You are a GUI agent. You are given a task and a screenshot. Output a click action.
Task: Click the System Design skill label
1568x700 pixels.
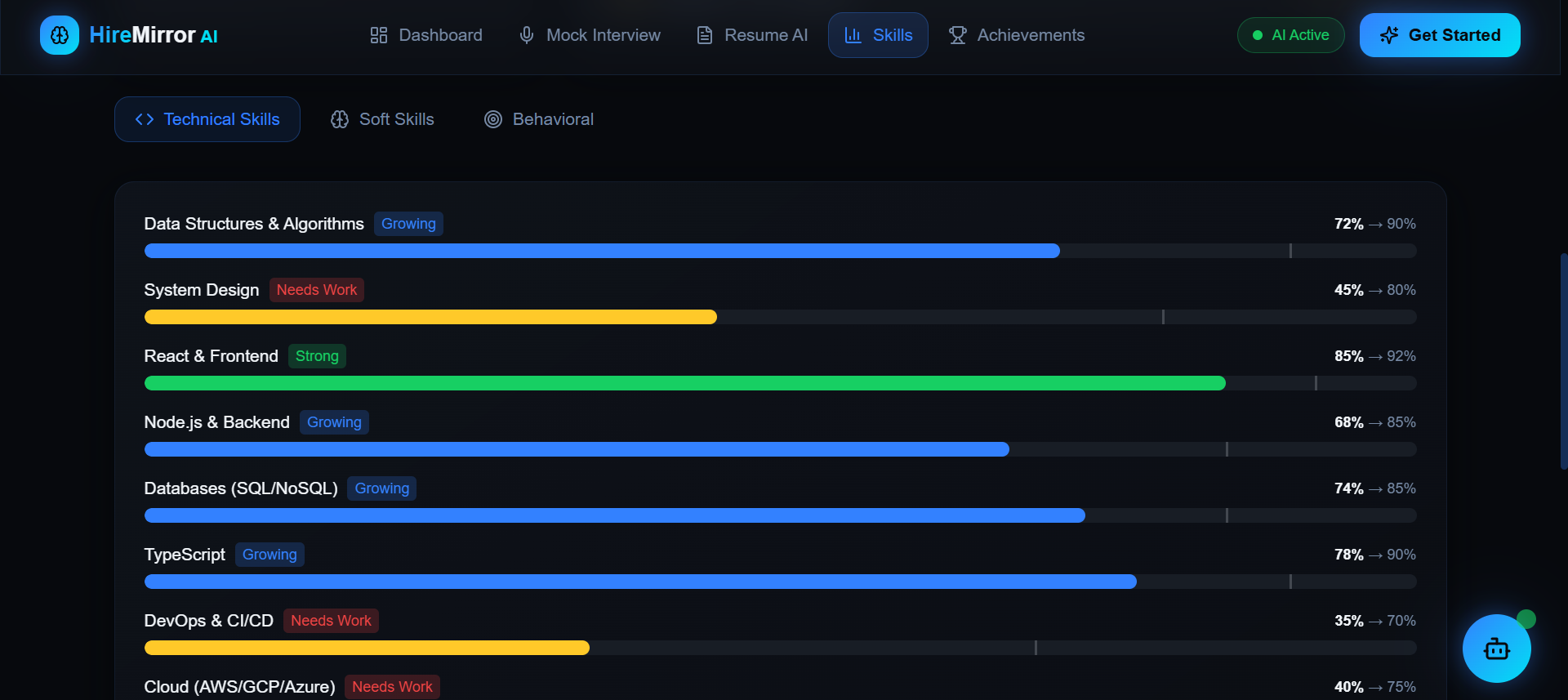(202, 290)
